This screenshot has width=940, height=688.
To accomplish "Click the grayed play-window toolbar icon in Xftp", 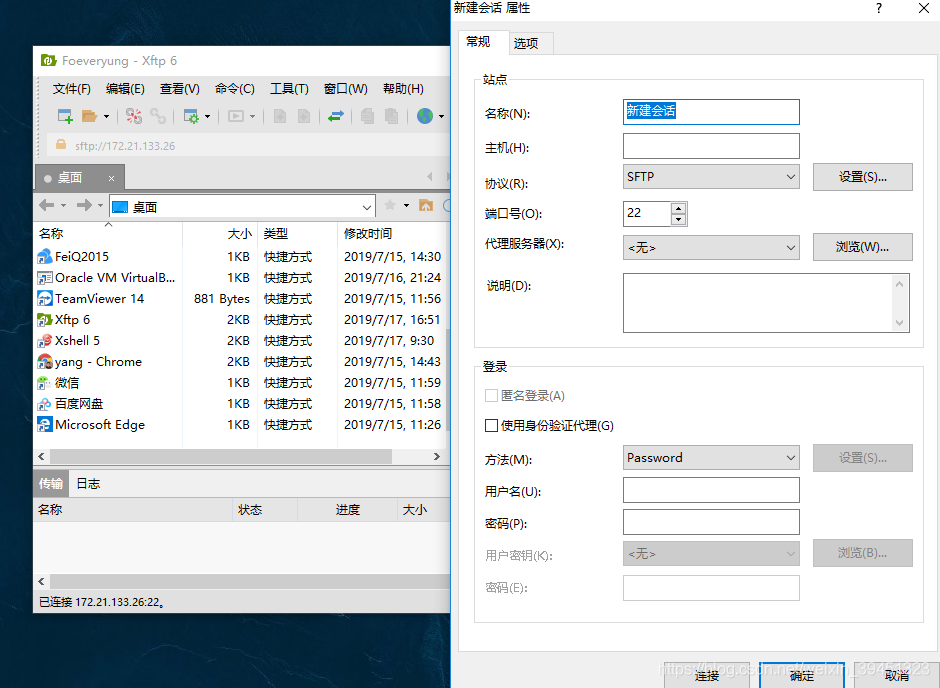I will coord(236,116).
